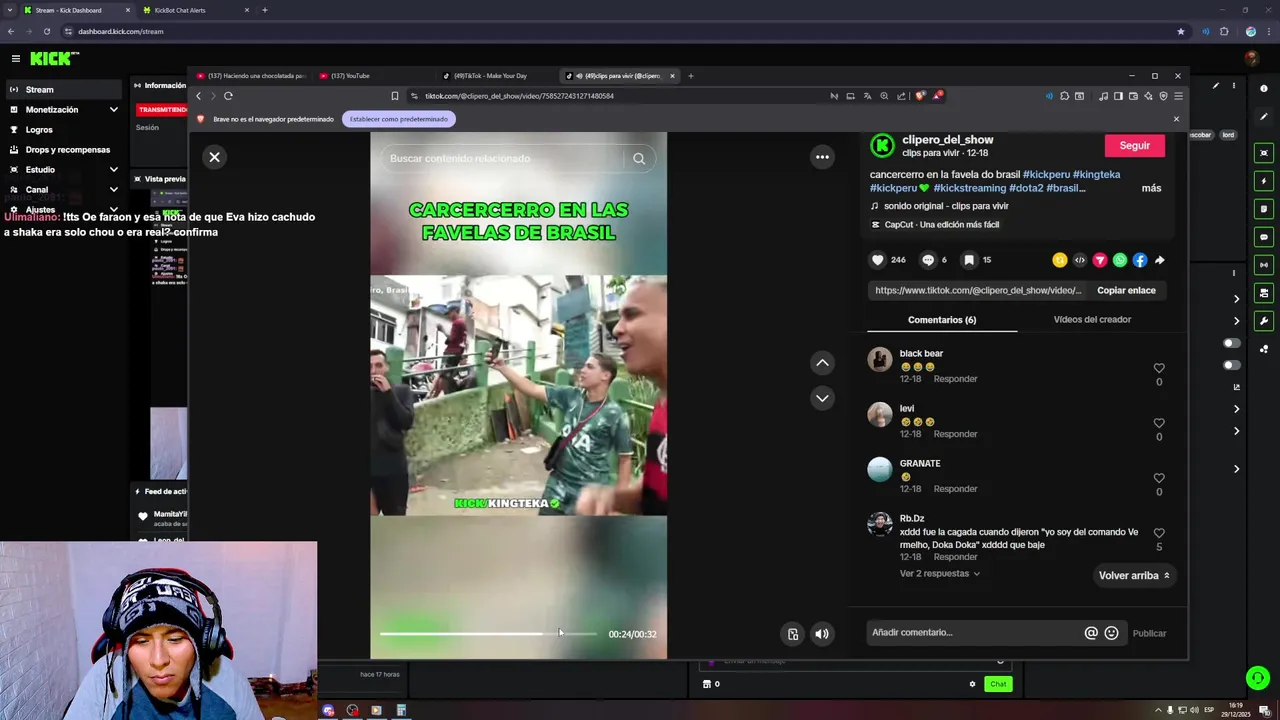Expand description with más

coord(1151,188)
